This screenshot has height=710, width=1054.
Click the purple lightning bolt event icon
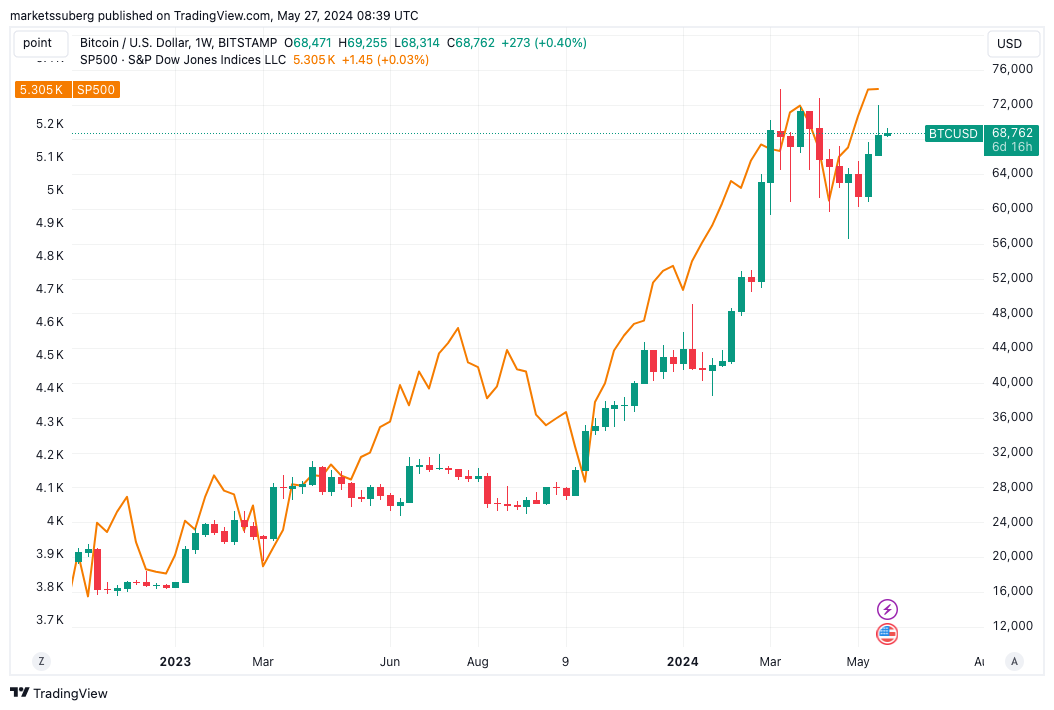(x=887, y=609)
